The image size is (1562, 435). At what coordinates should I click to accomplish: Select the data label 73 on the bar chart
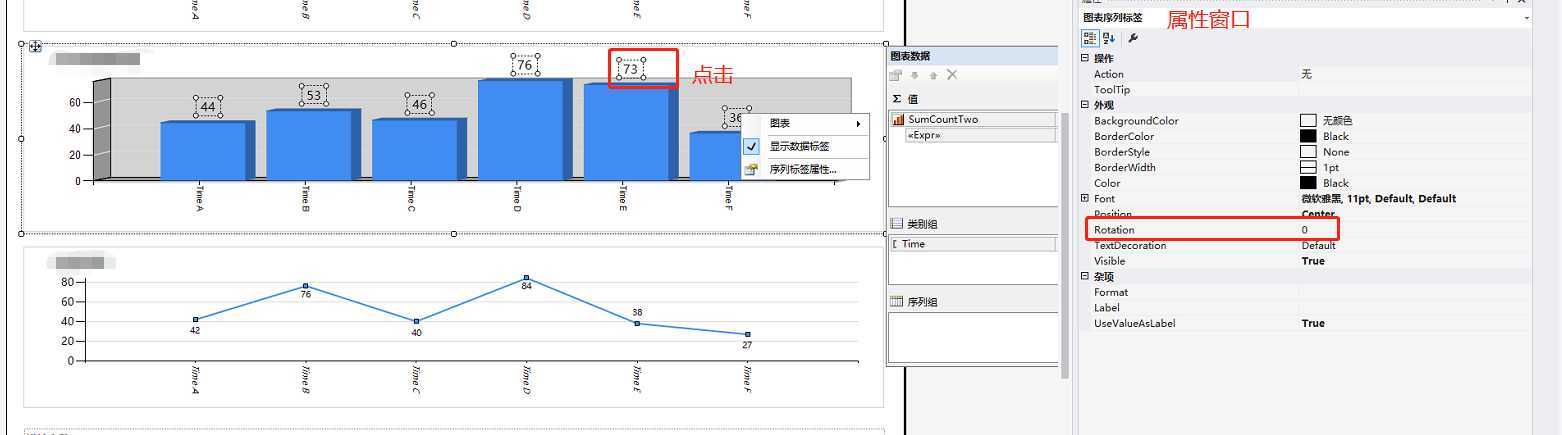click(x=630, y=69)
